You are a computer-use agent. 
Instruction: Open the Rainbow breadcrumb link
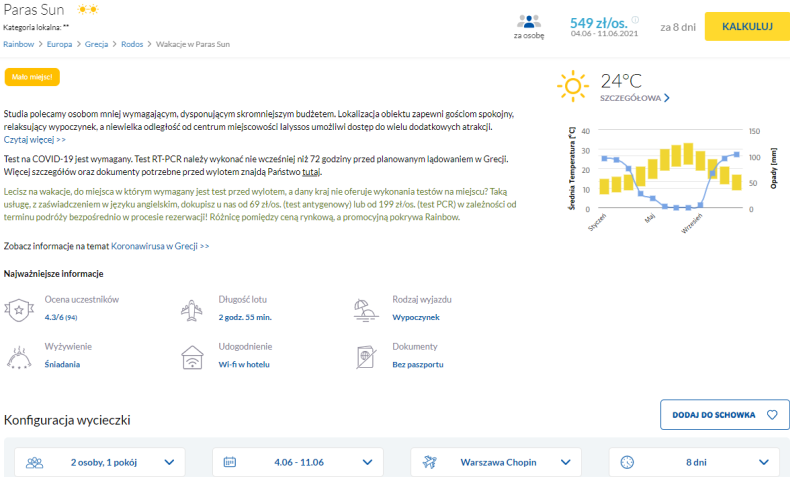pos(19,44)
